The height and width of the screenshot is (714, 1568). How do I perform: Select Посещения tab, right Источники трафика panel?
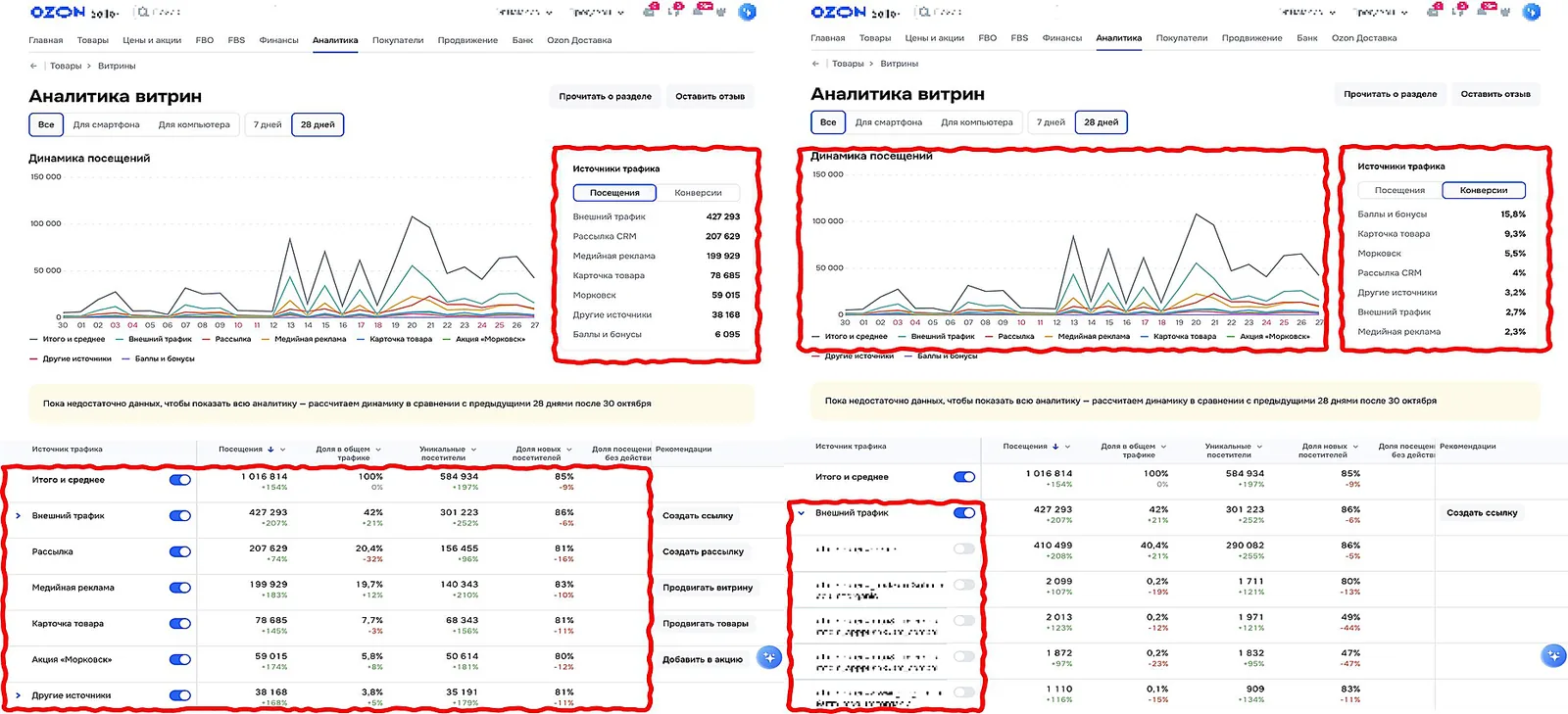1399,190
